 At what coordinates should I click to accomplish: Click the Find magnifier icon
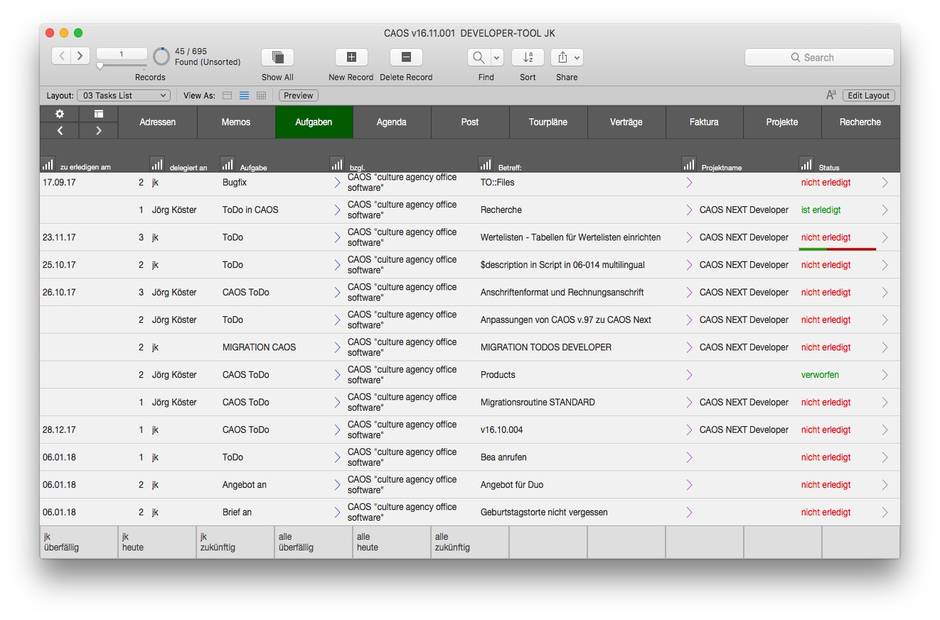(x=478, y=57)
